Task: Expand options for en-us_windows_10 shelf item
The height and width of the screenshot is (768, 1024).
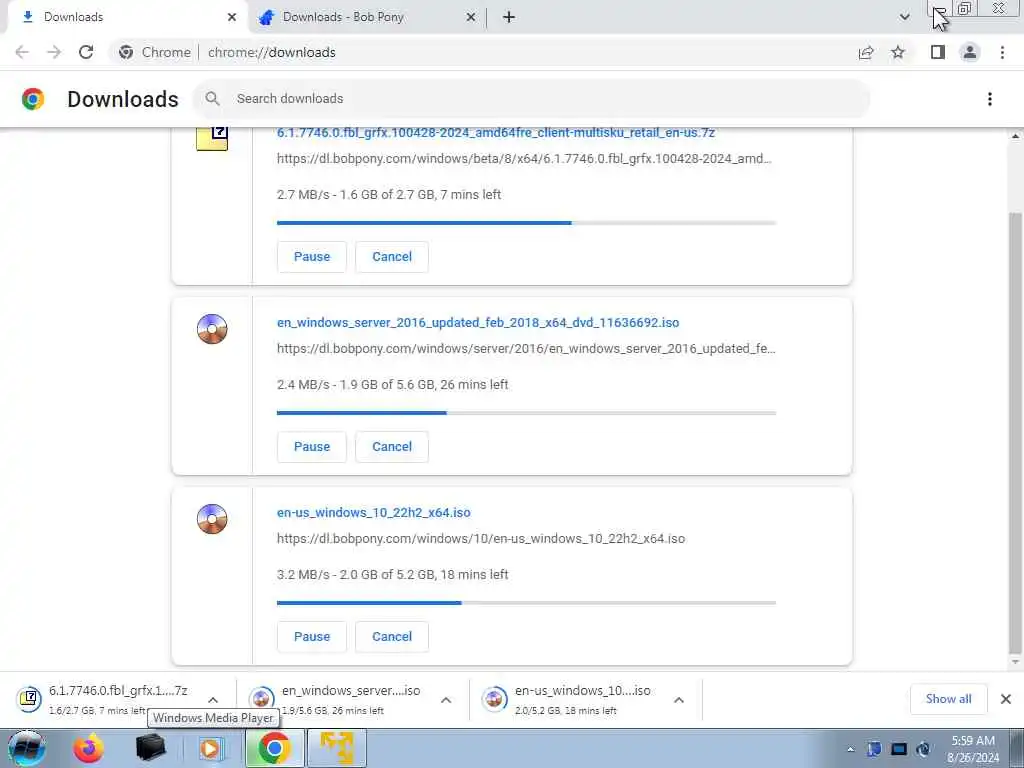Action: click(679, 700)
